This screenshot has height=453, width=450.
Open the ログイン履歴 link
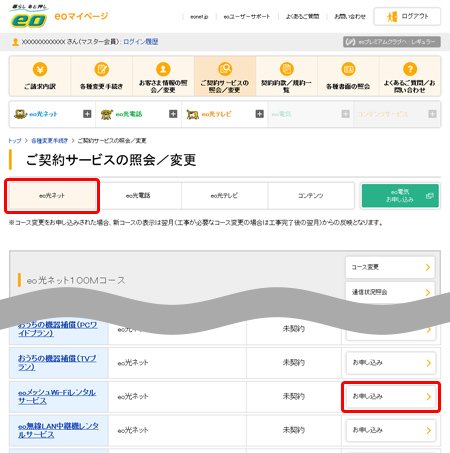click(140, 42)
